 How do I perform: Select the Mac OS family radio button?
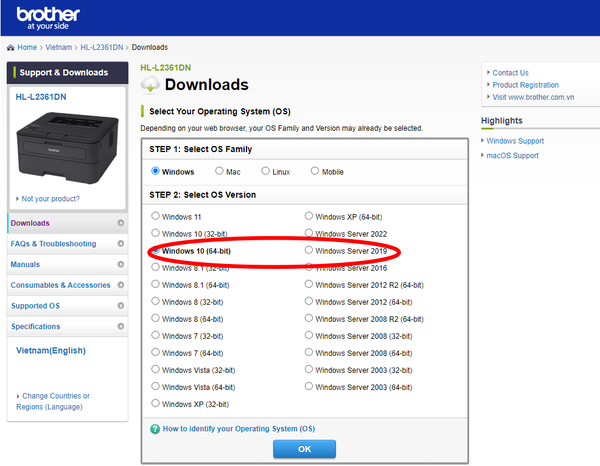click(x=219, y=171)
